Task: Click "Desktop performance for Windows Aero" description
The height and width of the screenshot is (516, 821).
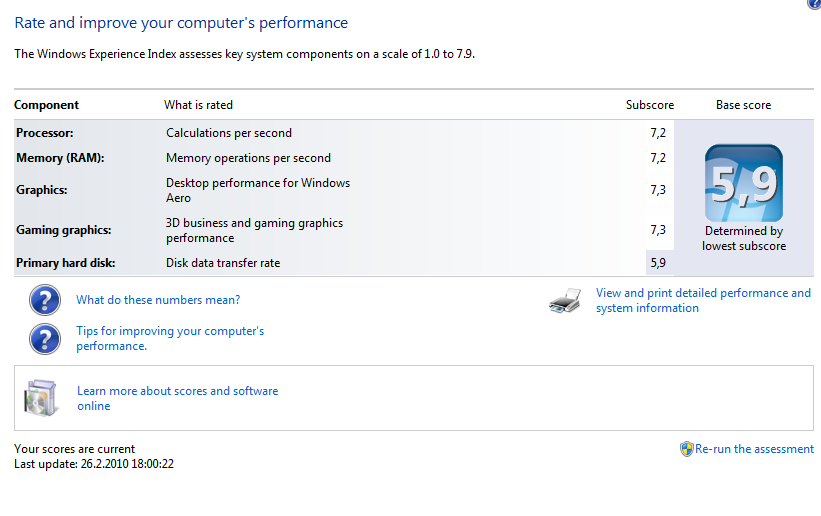Action: tap(257, 190)
